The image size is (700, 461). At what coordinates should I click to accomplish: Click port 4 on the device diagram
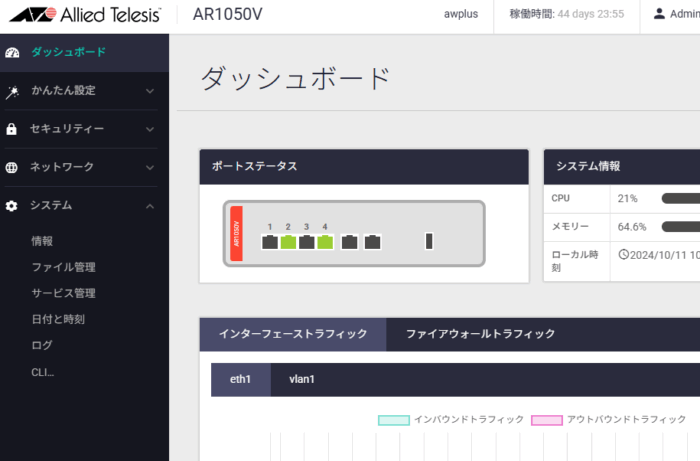325,241
